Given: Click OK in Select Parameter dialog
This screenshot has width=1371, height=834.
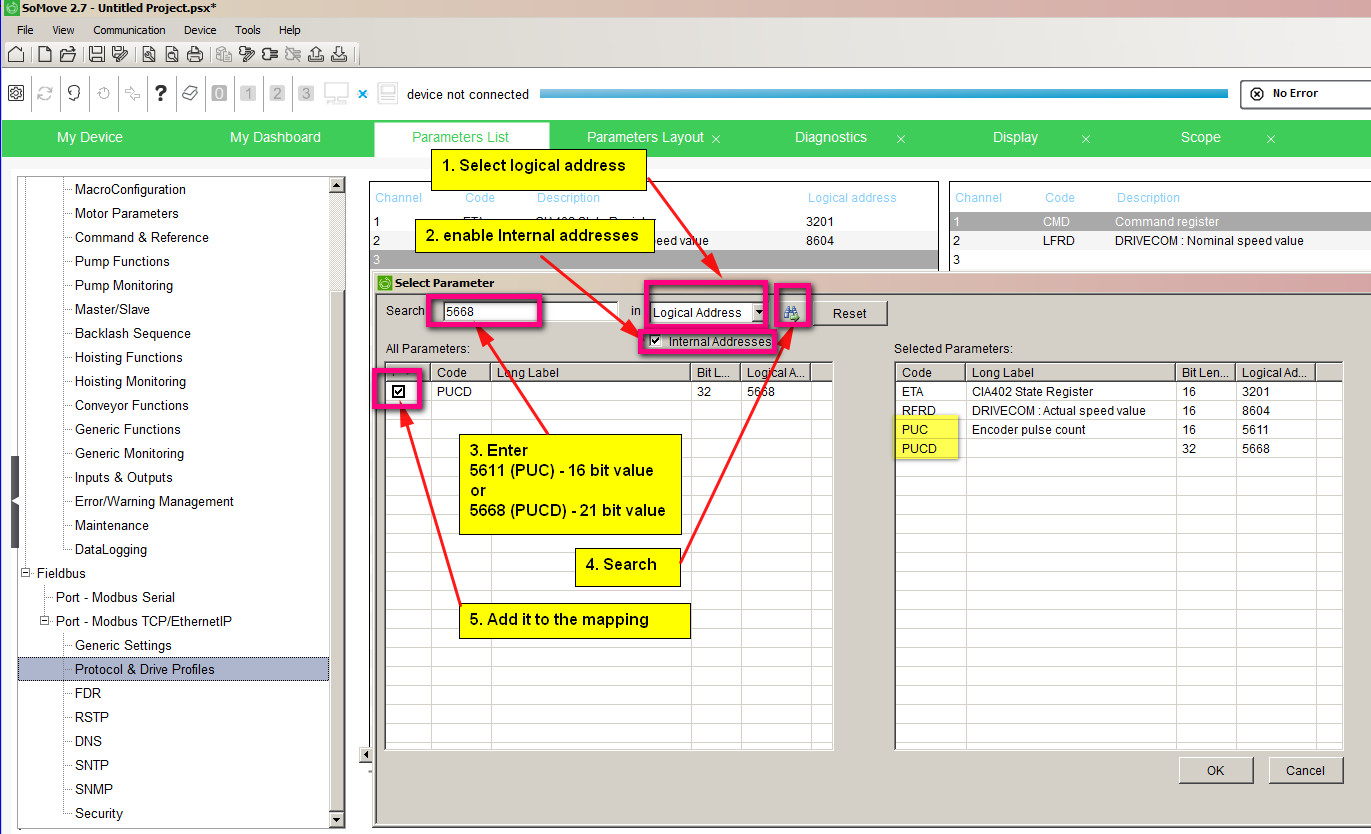Looking at the screenshot, I should (x=1215, y=770).
